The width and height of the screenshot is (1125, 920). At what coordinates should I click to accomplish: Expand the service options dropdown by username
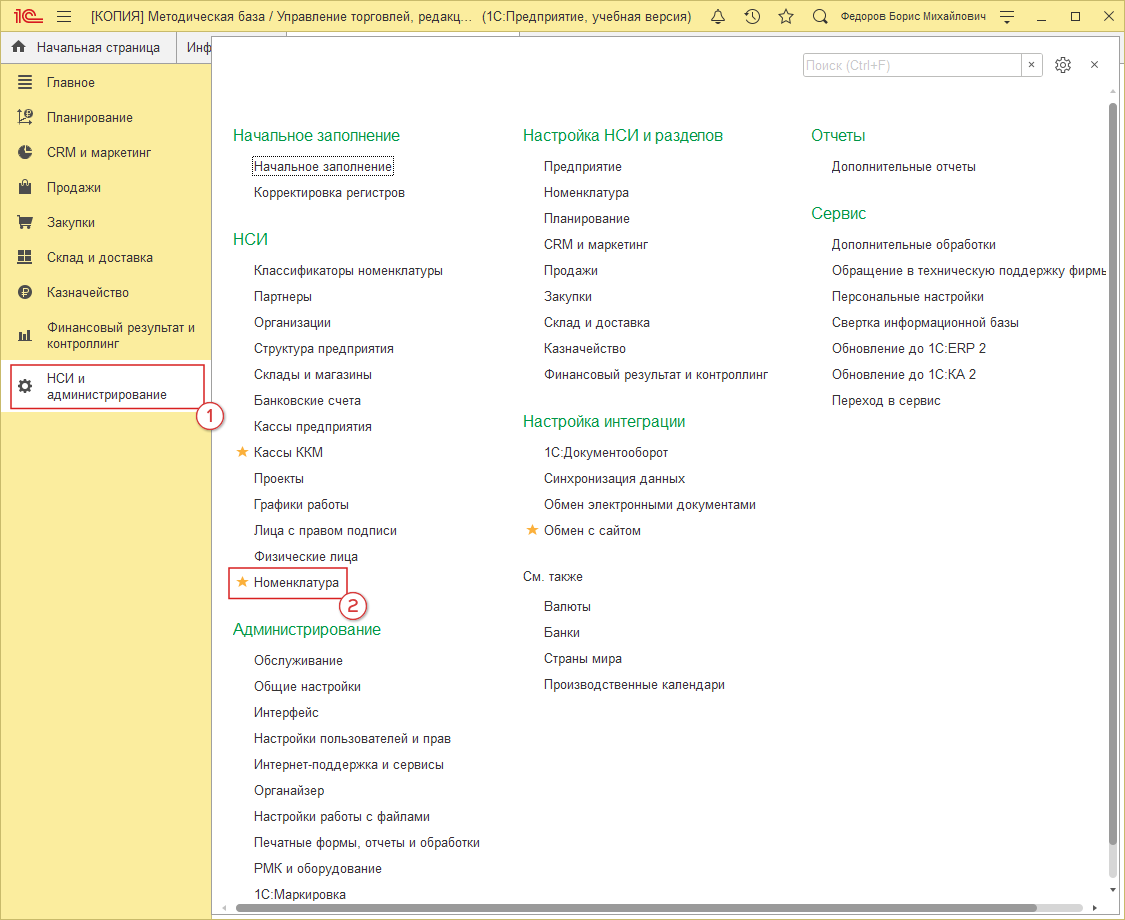pos(1007,17)
